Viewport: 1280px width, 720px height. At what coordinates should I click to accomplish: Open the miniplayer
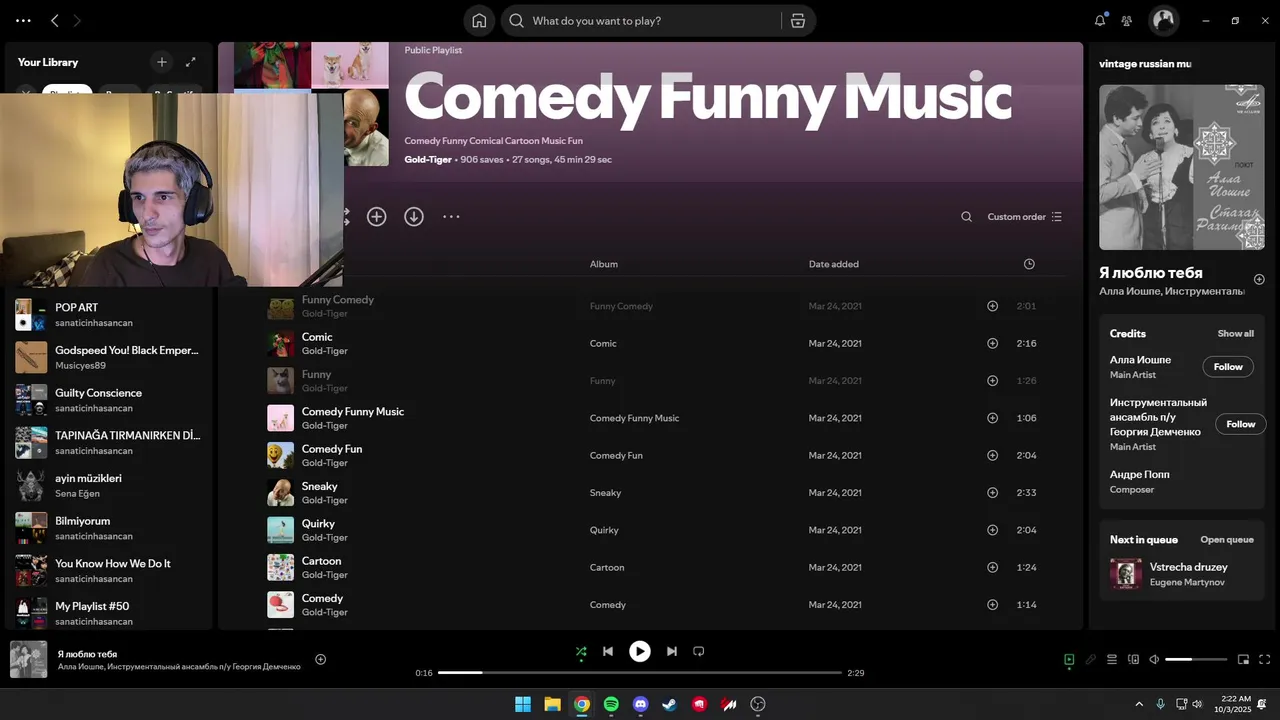(x=1243, y=660)
